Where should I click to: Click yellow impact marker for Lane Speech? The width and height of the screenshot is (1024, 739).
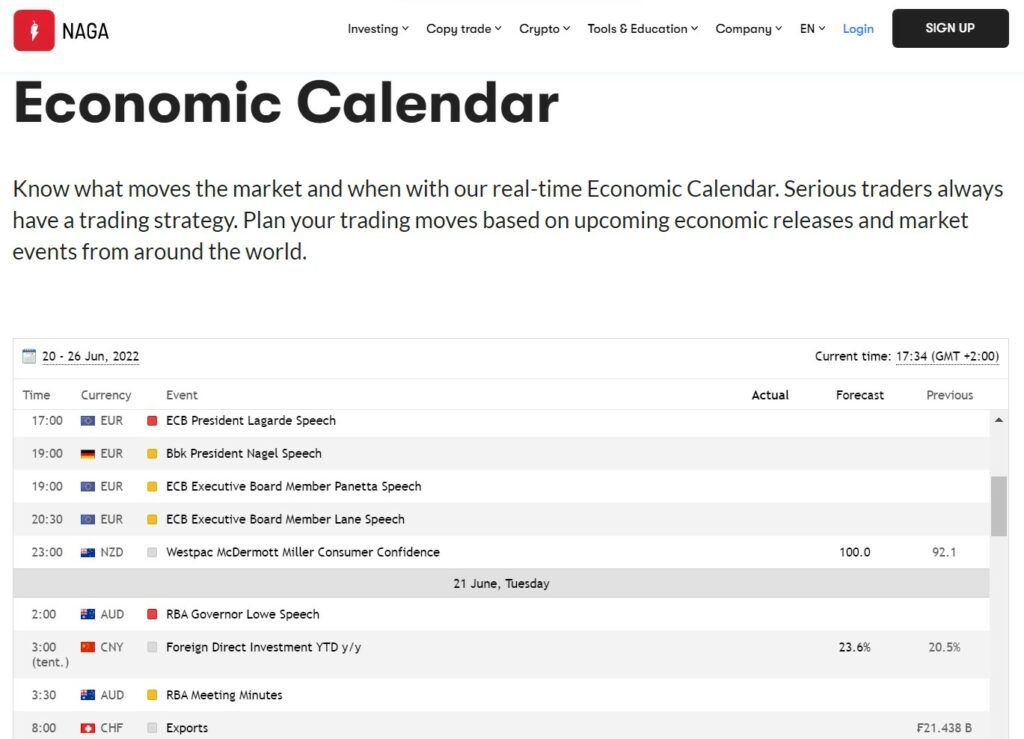click(152, 520)
